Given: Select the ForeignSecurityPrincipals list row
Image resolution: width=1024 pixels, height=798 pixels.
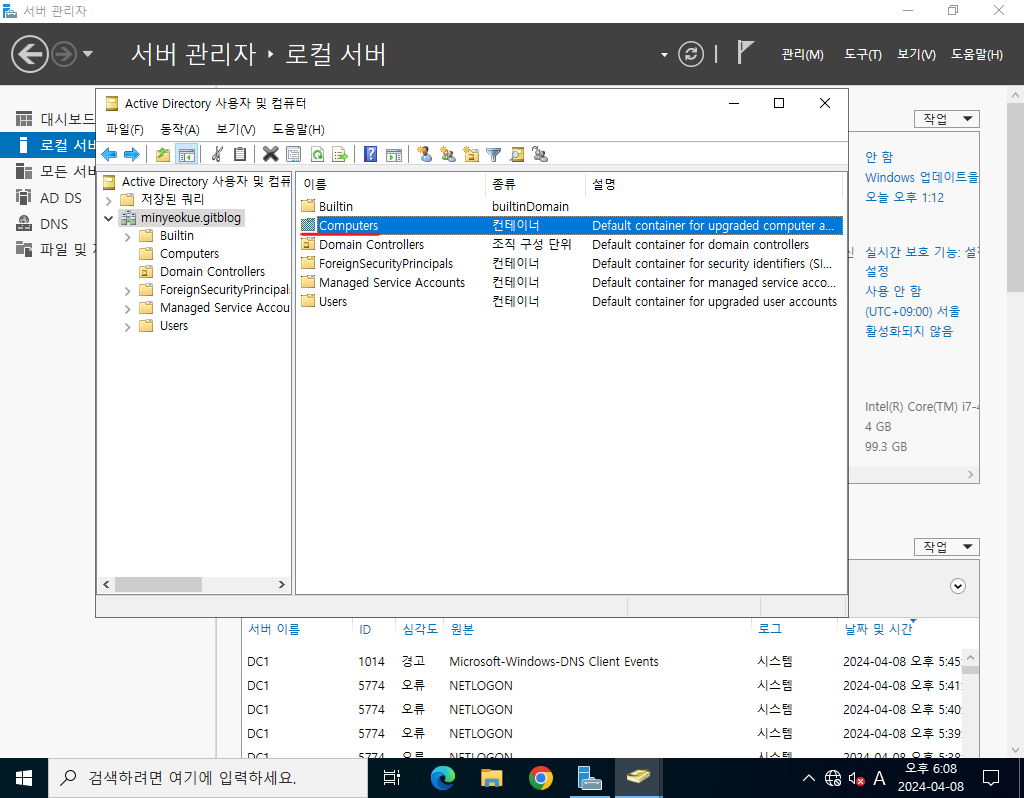Looking at the screenshot, I should pyautogui.click(x=571, y=264).
